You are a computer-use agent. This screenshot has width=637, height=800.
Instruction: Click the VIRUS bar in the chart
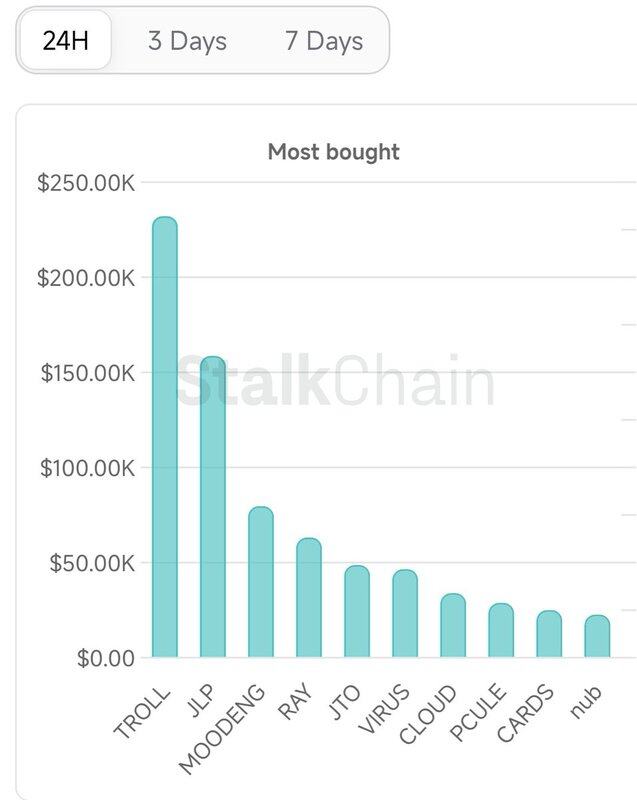[x=405, y=614]
